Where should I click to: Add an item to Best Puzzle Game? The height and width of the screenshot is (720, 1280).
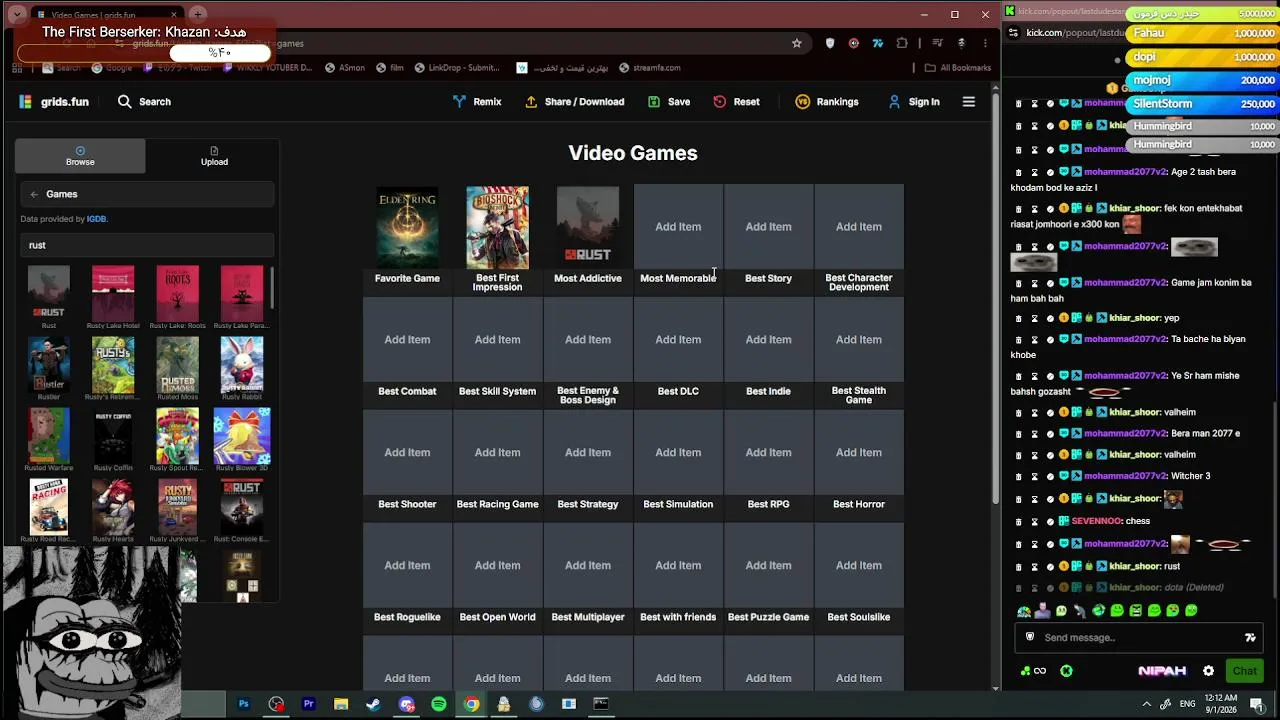pos(768,566)
